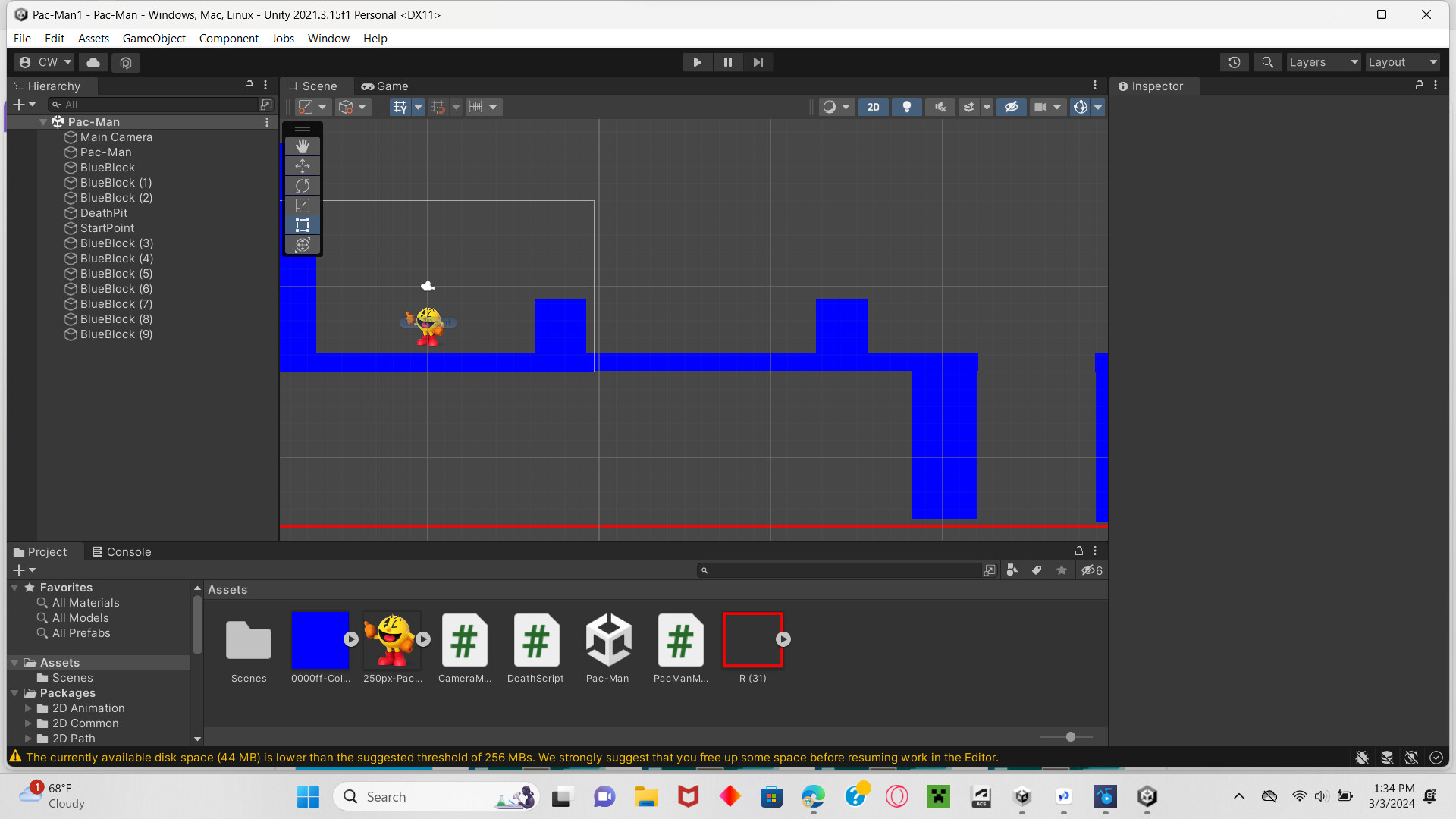This screenshot has width=1456, height=819.
Task: Select Main Camera in Hierarchy
Action: [116, 137]
